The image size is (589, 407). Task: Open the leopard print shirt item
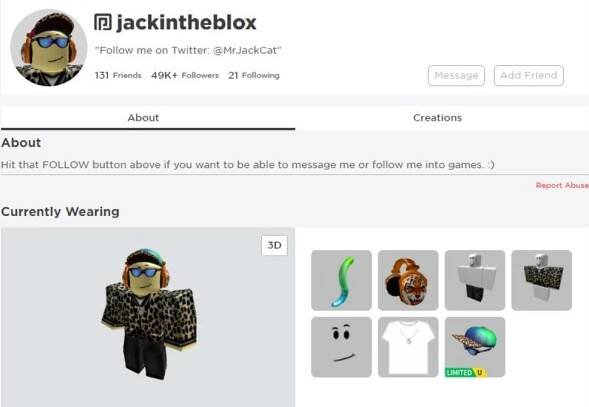[x=541, y=280]
